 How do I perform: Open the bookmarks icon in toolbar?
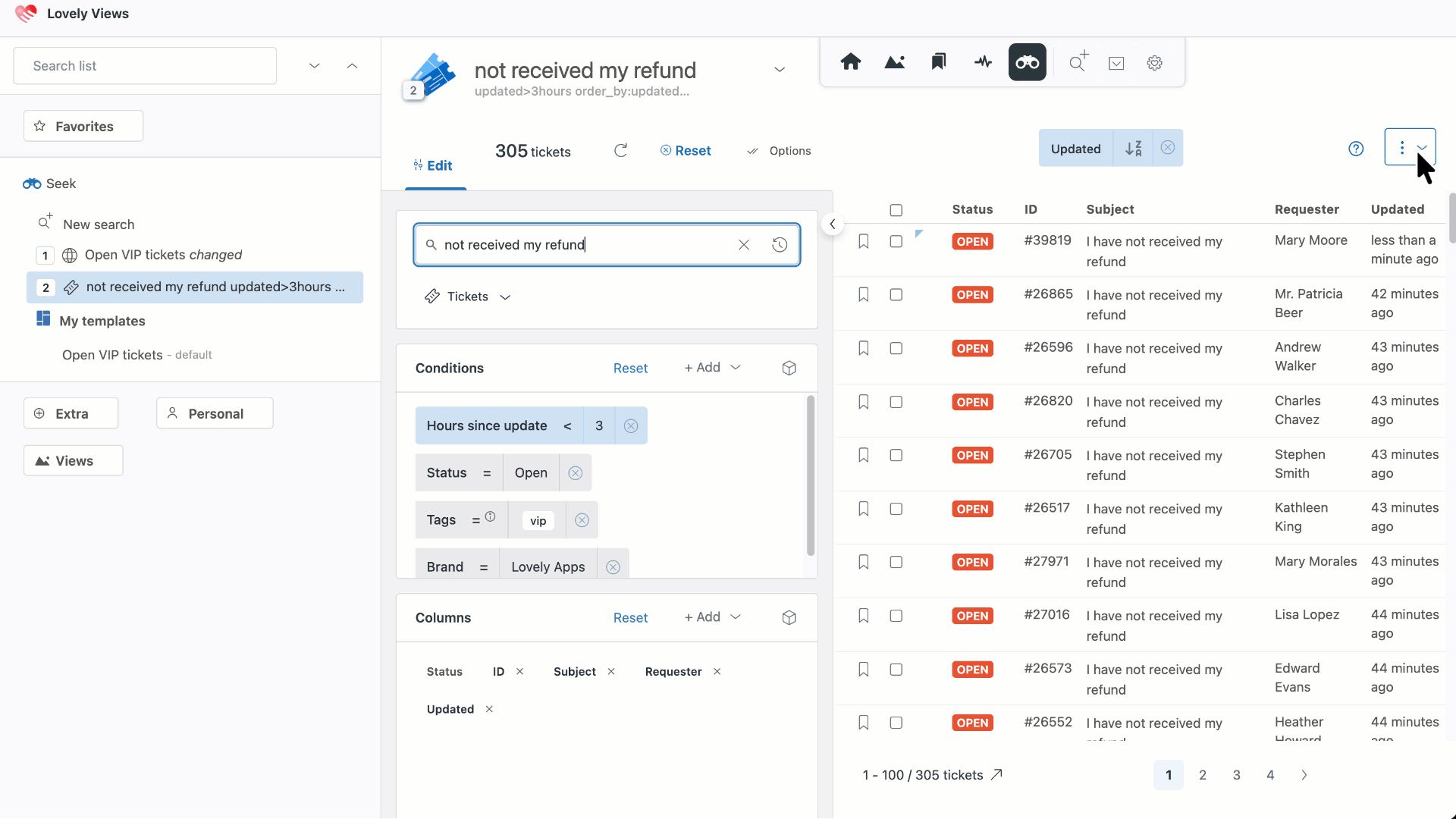click(939, 62)
